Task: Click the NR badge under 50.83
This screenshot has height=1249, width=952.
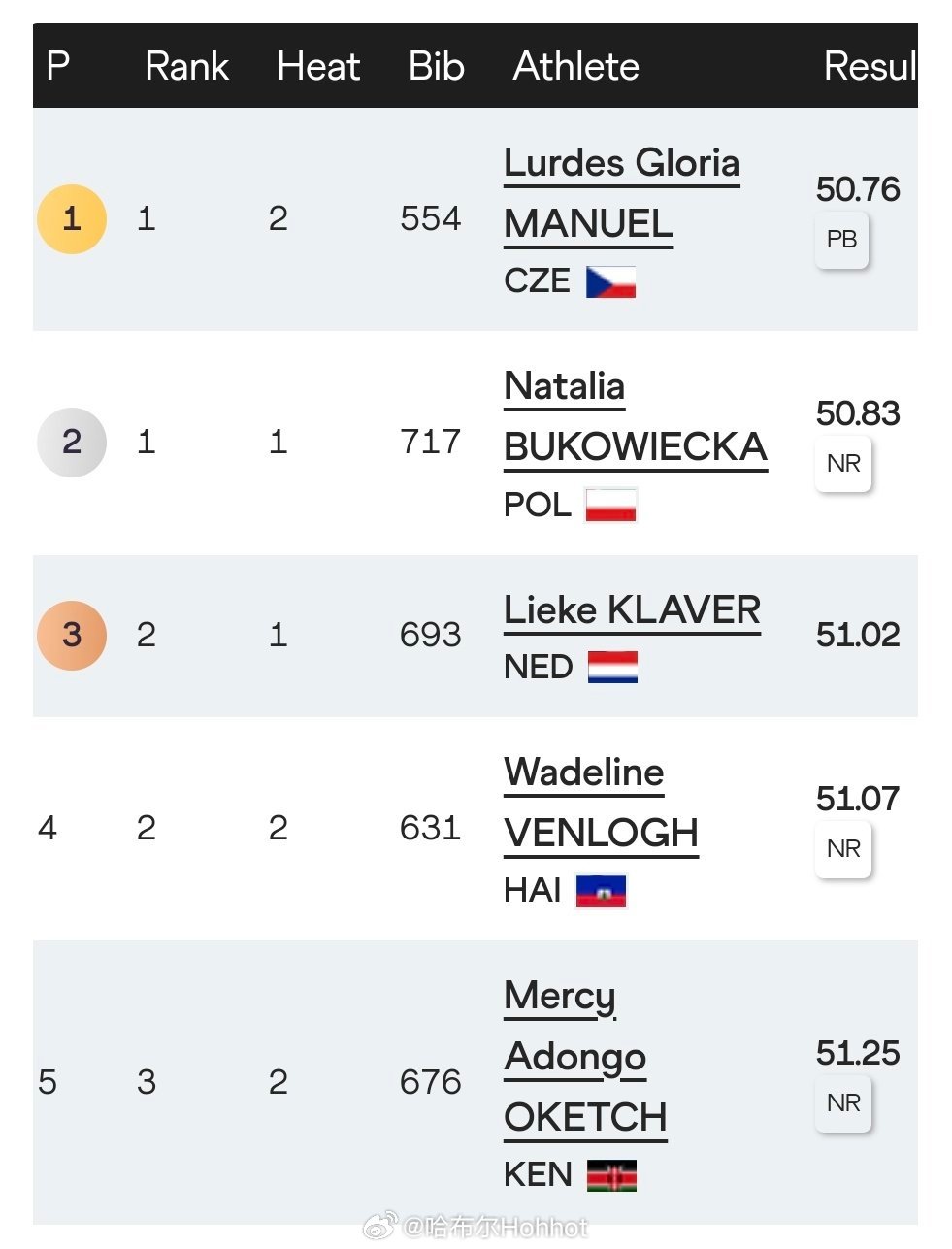Action: pos(843,464)
